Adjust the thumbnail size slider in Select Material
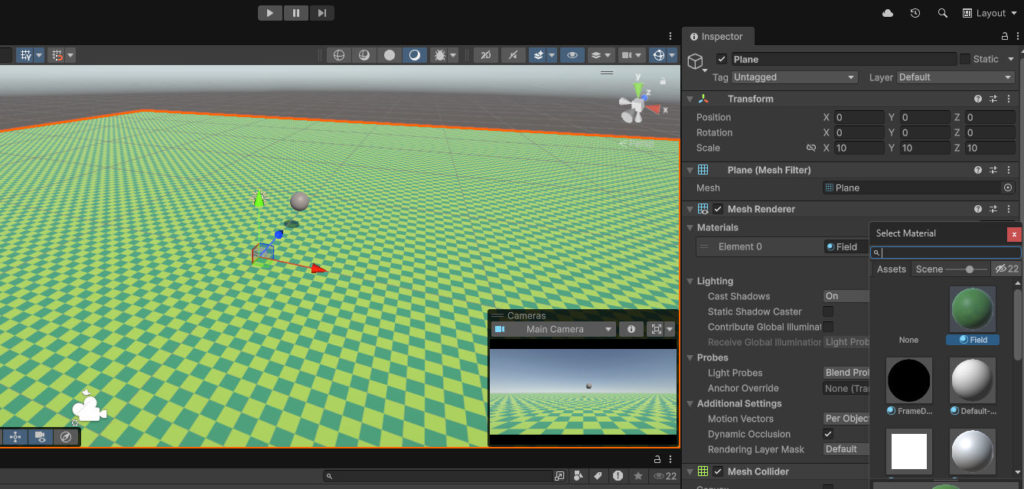This screenshot has width=1024, height=489. coord(969,269)
